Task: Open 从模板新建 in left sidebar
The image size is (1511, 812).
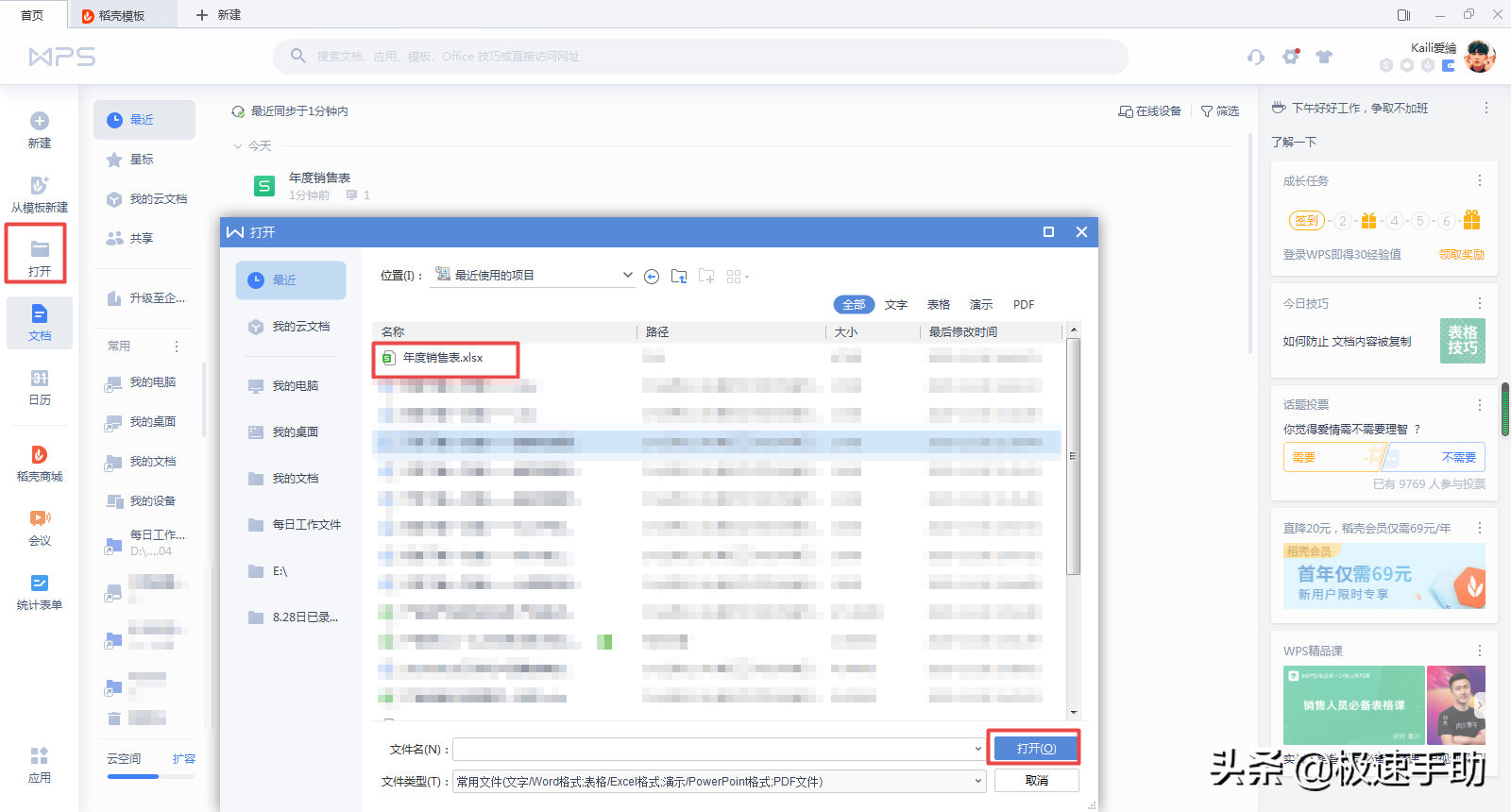Action: click(40, 195)
